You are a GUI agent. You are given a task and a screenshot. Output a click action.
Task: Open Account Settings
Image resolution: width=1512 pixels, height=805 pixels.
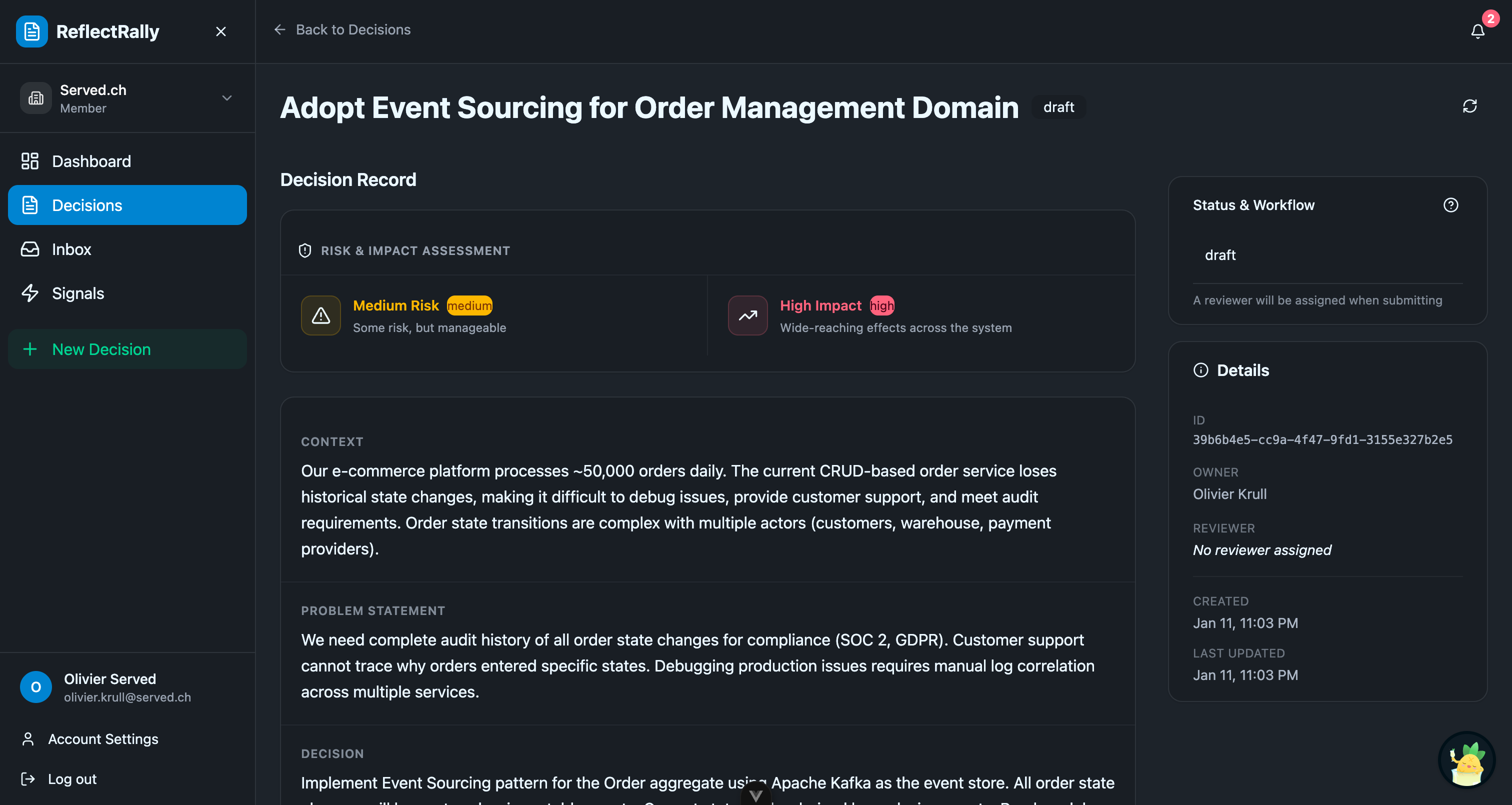(x=102, y=738)
